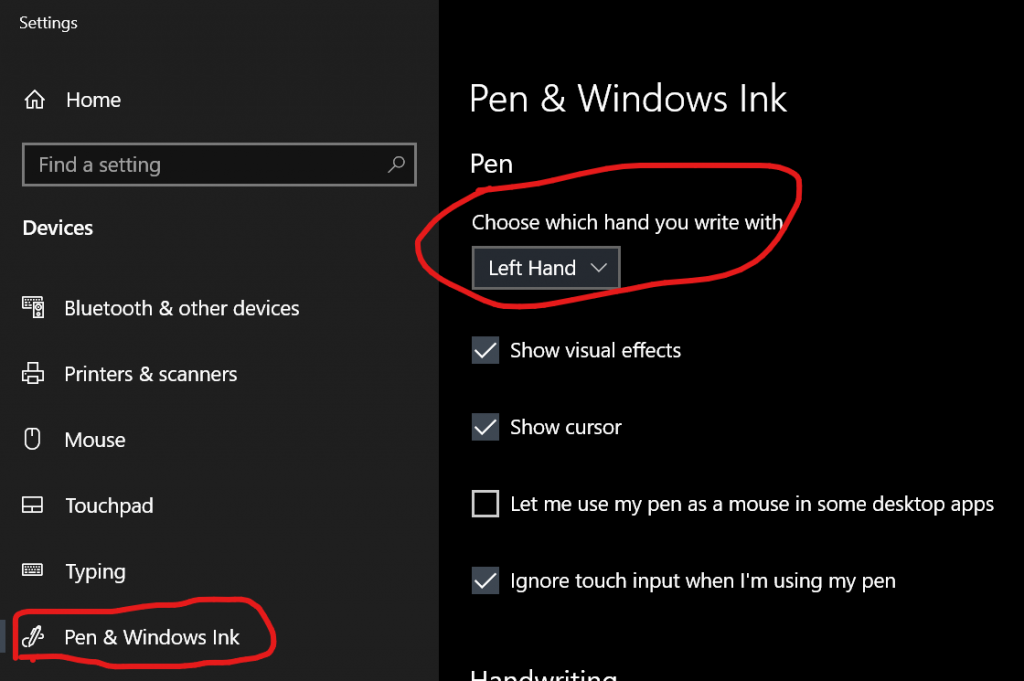Image resolution: width=1024 pixels, height=681 pixels.
Task: Click the 'Ignore touch input' label text
Action: coord(703,581)
